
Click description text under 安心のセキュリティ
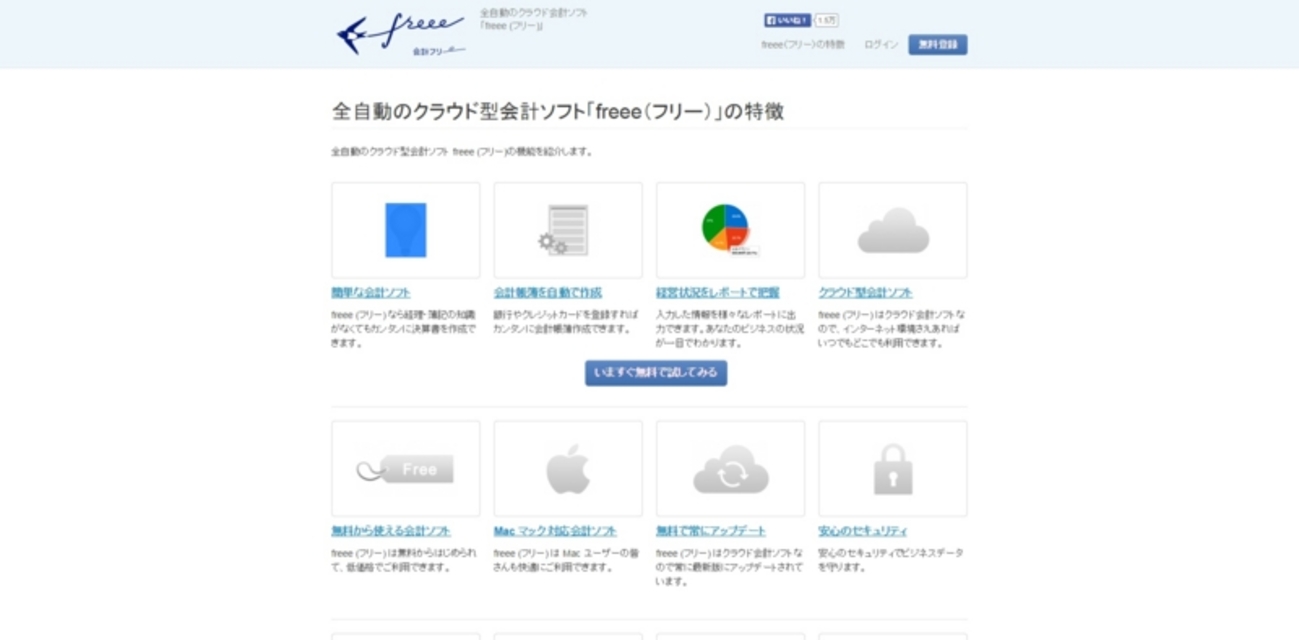pos(891,560)
